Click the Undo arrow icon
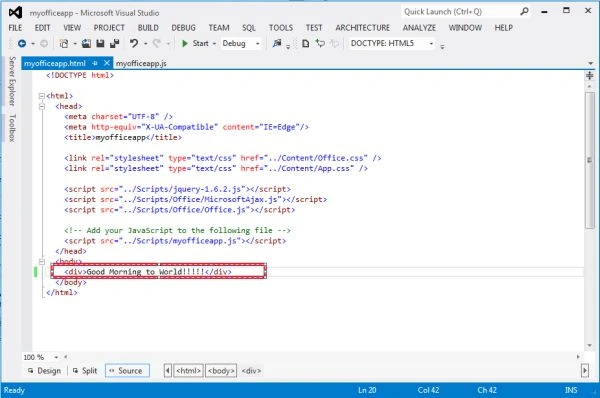This screenshot has width=600, height=398. pos(134,44)
